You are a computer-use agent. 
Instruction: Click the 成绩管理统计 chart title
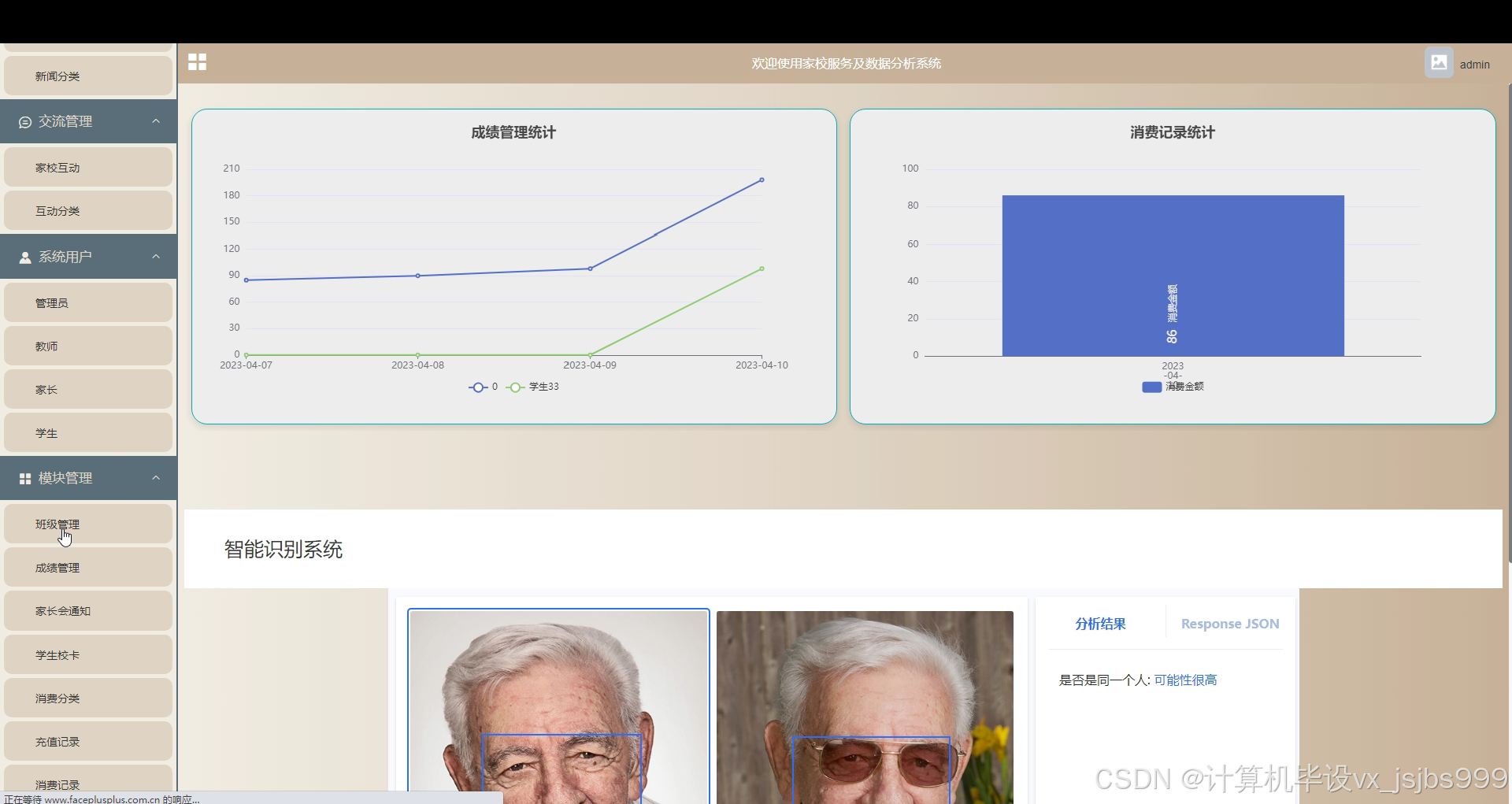[x=513, y=132]
